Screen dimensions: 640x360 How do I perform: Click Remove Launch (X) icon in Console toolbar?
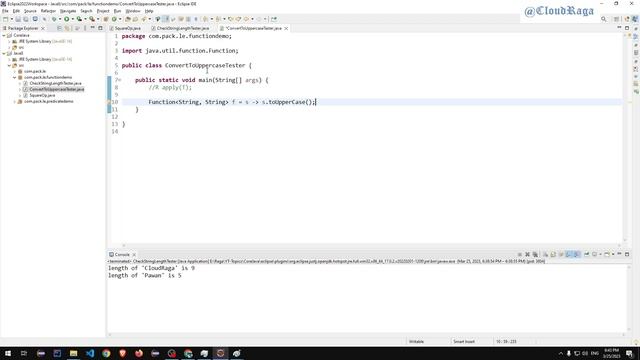527,254
